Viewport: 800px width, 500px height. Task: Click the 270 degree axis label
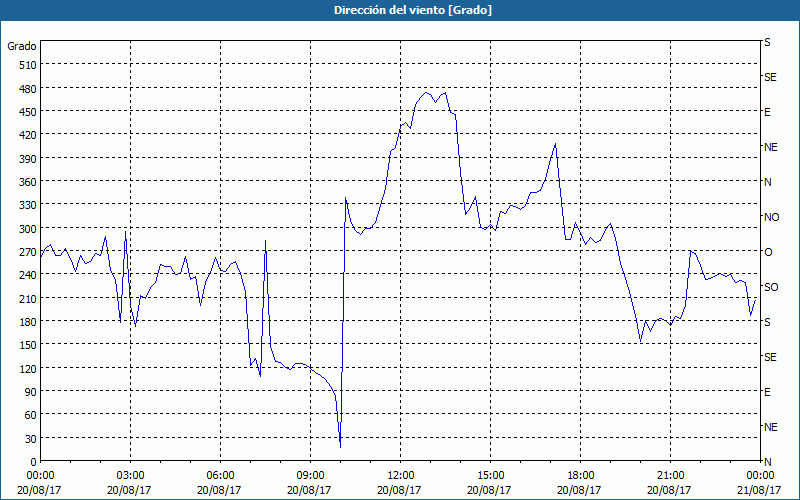tap(28, 252)
